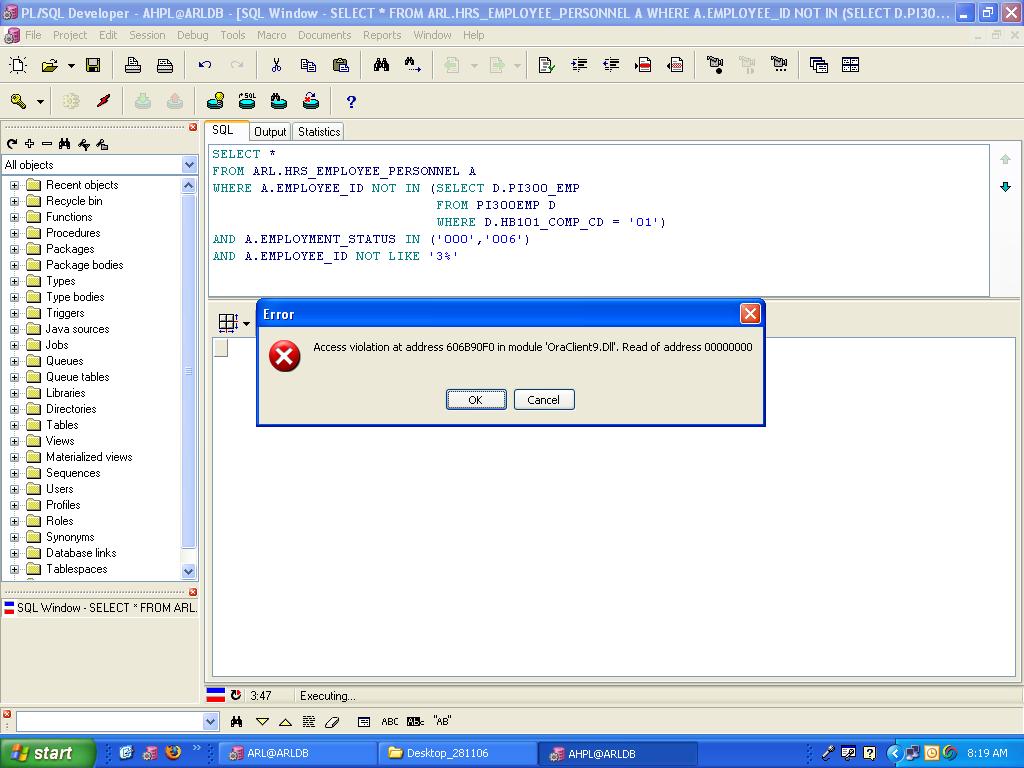Click the Undo arrow icon
This screenshot has width=1024, height=768.
click(x=205, y=65)
